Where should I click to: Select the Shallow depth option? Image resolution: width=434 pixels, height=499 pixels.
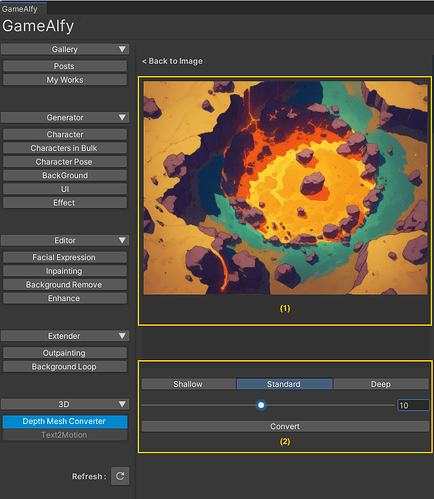[188, 384]
